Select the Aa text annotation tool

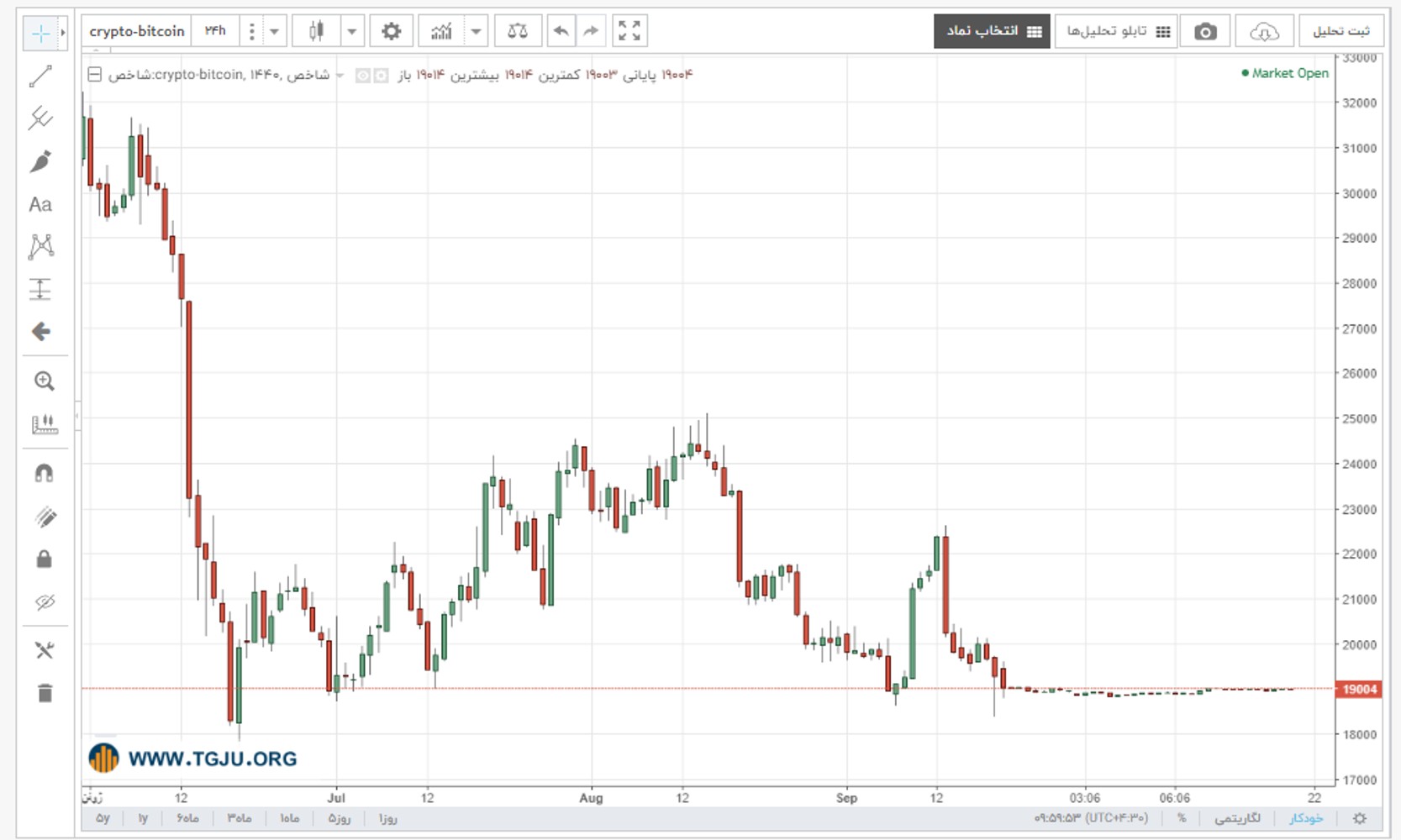(40, 204)
